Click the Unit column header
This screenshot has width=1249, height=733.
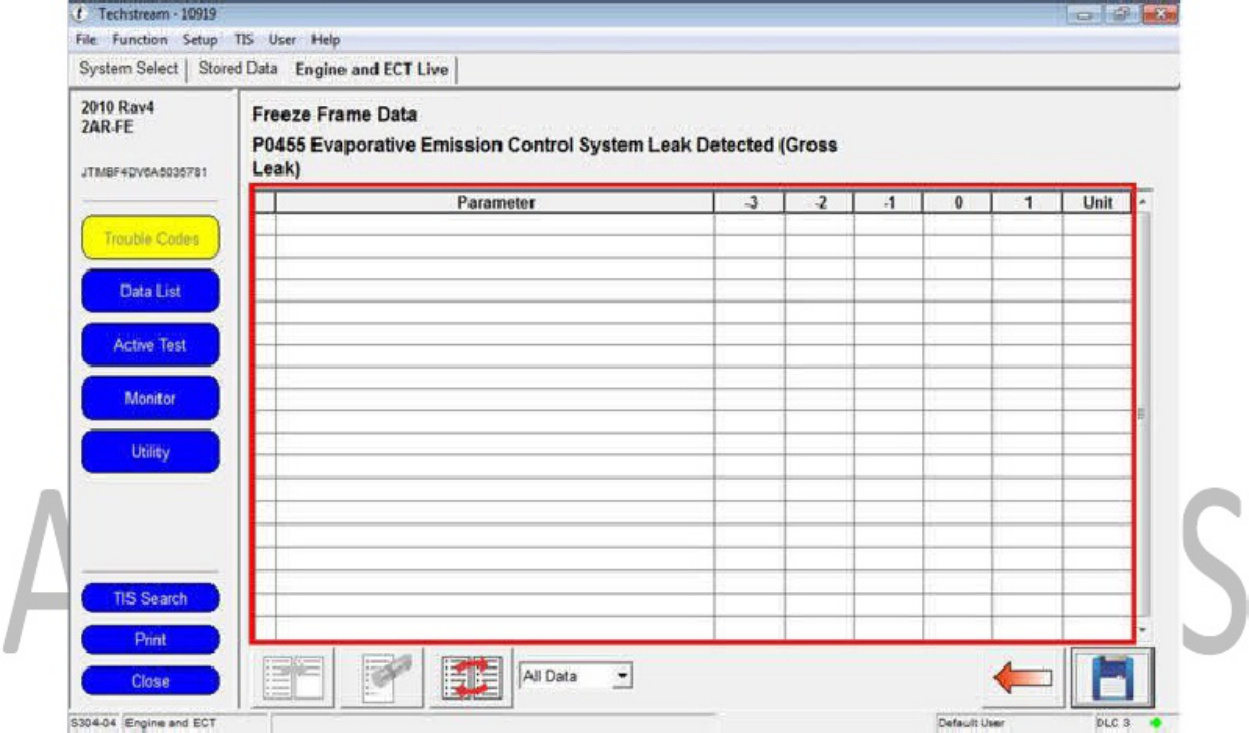pyautogui.click(x=1097, y=202)
